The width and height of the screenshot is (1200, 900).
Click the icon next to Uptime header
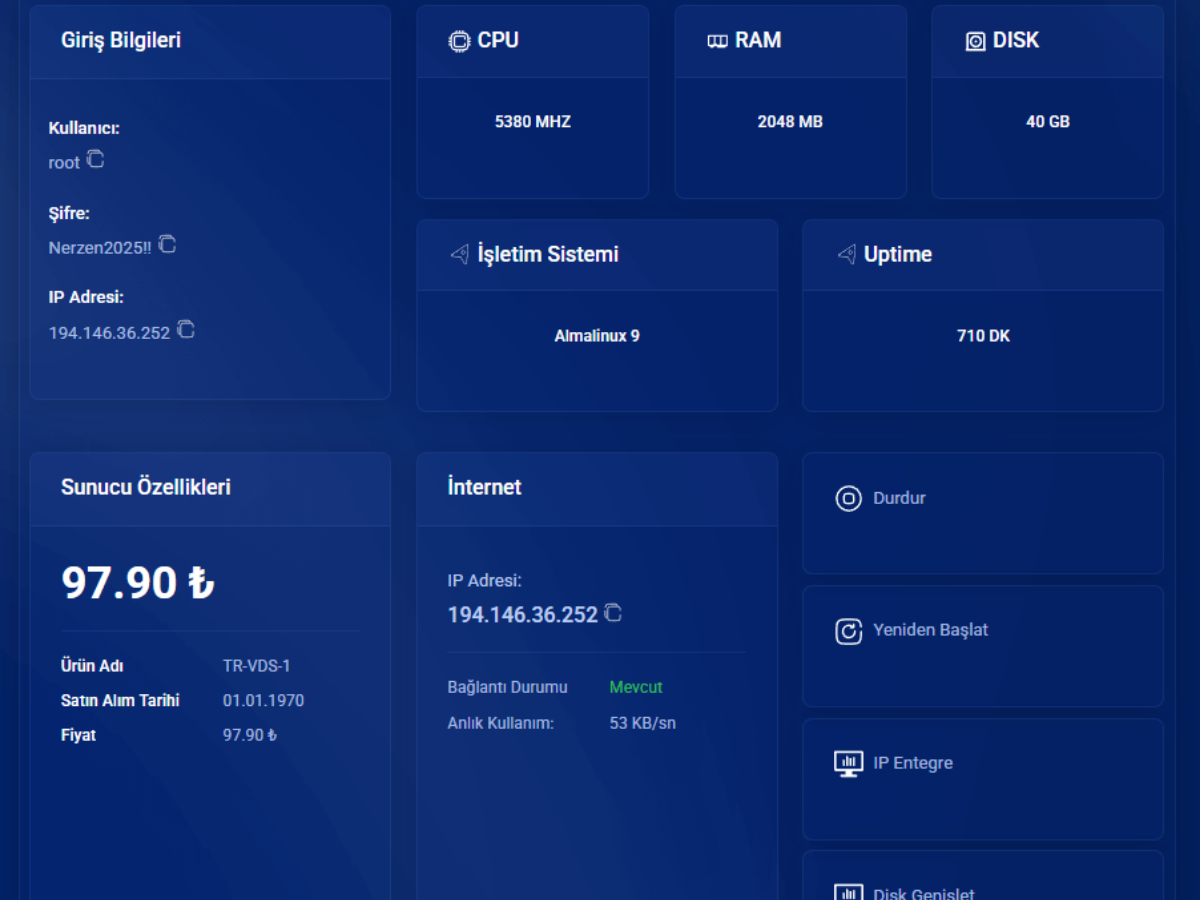(x=848, y=255)
